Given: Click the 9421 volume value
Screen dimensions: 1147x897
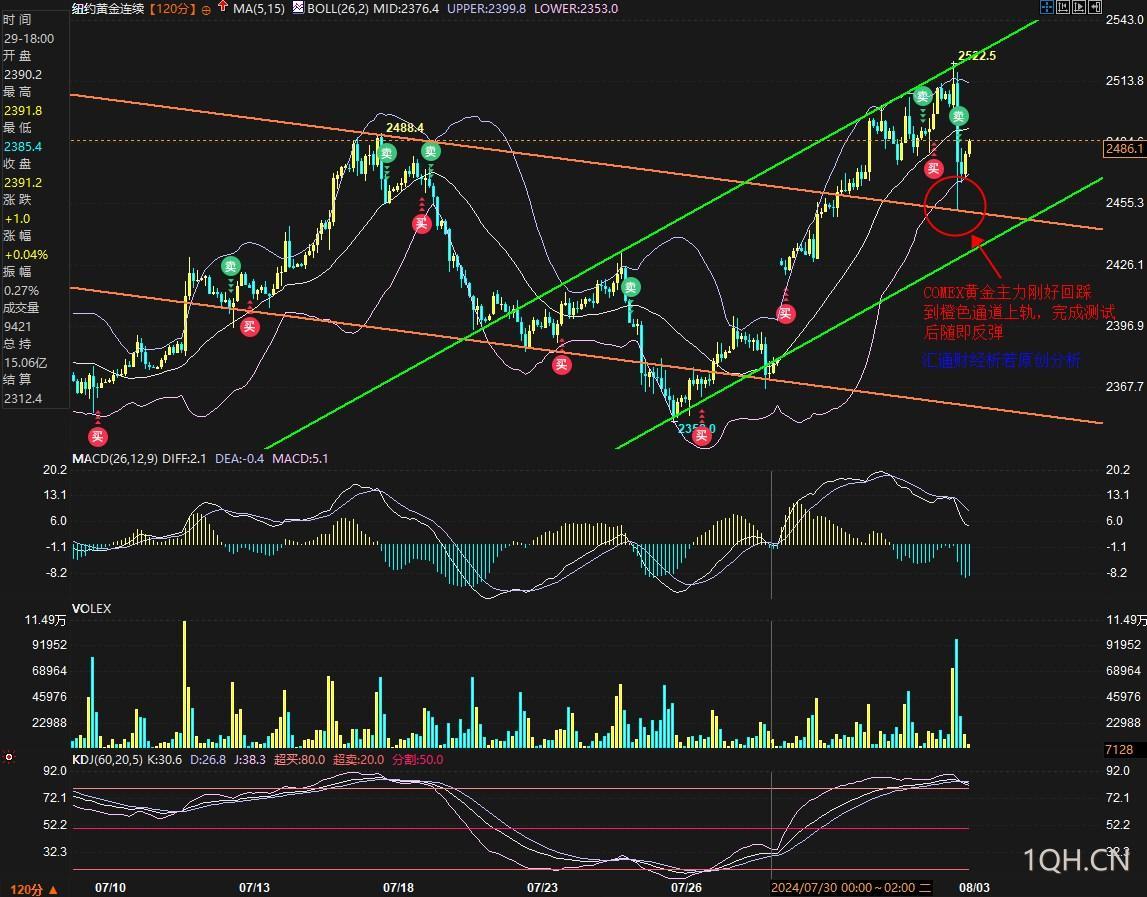Looking at the screenshot, I should coord(18,326).
